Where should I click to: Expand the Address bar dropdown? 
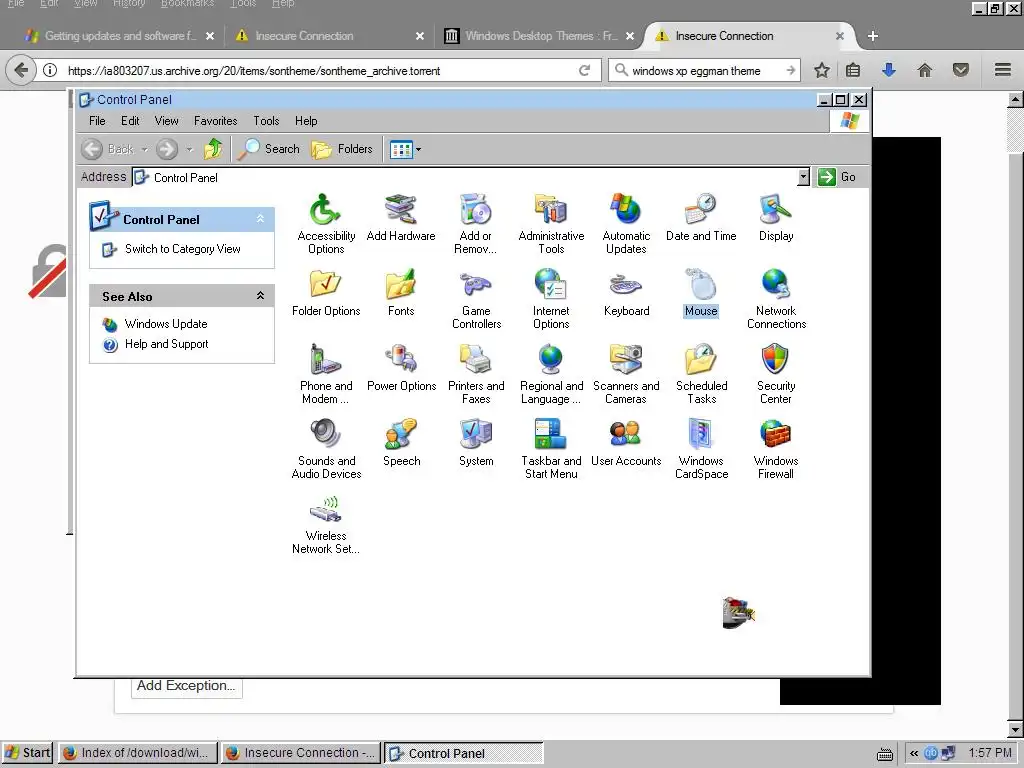pyautogui.click(x=803, y=177)
